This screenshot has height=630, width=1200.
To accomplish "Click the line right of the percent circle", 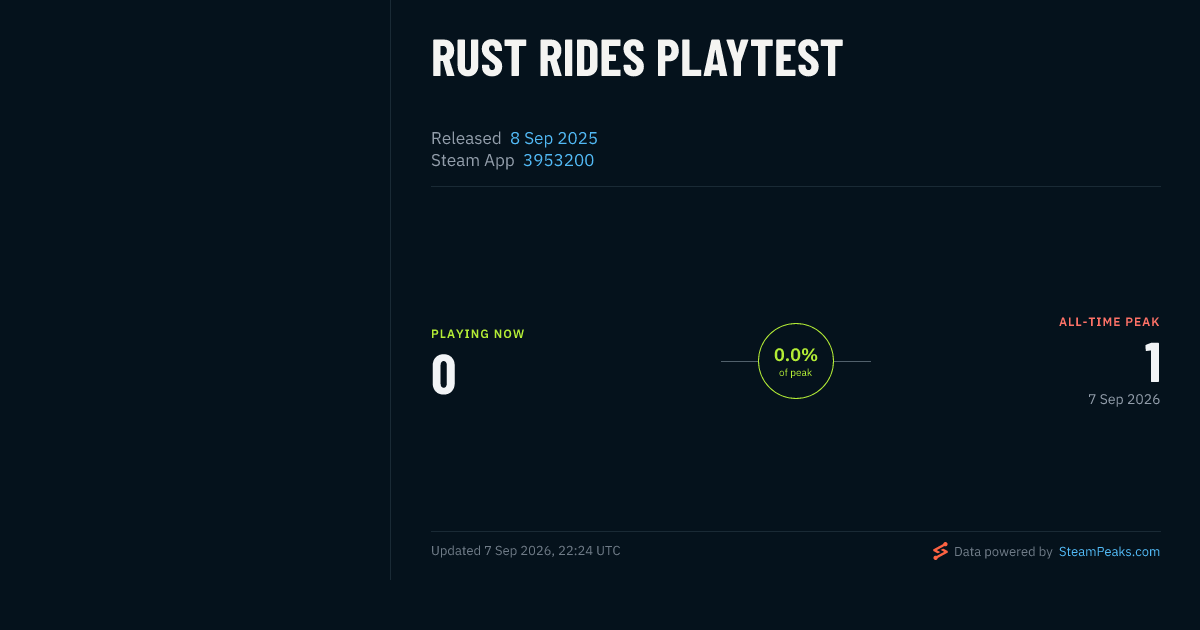I will (852, 361).
